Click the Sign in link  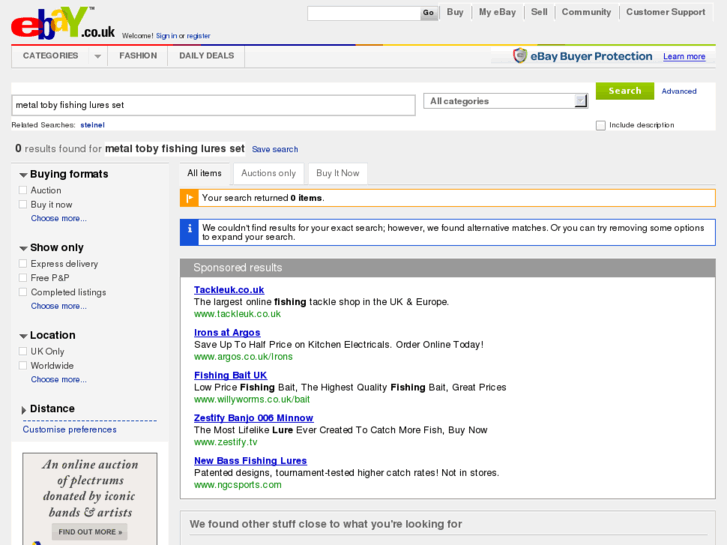pyautogui.click(x=166, y=36)
